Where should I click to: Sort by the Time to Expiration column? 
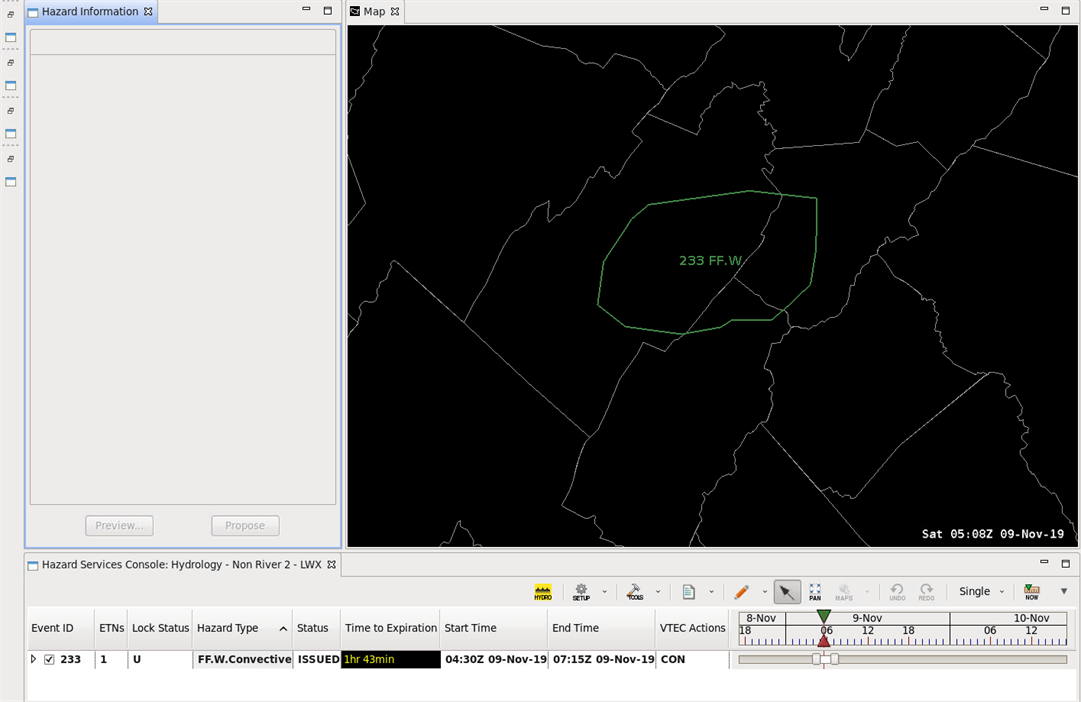[x=390, y=628]
